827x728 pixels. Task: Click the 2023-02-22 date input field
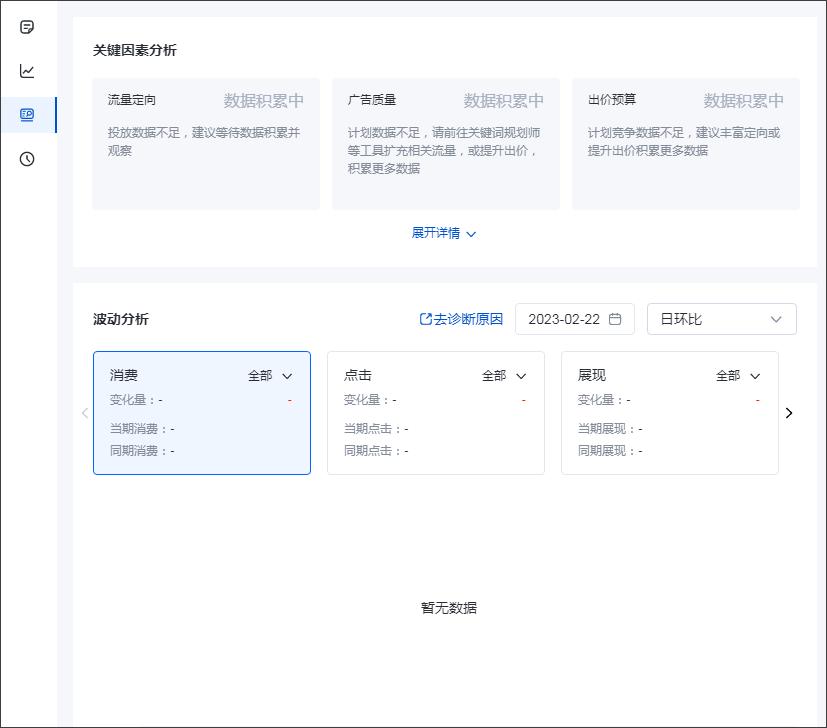click(x=565, y=318)
